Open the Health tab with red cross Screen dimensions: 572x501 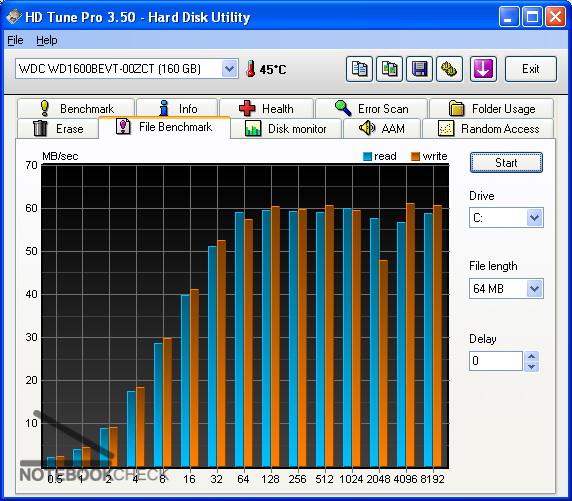click(x=267, y=108)
